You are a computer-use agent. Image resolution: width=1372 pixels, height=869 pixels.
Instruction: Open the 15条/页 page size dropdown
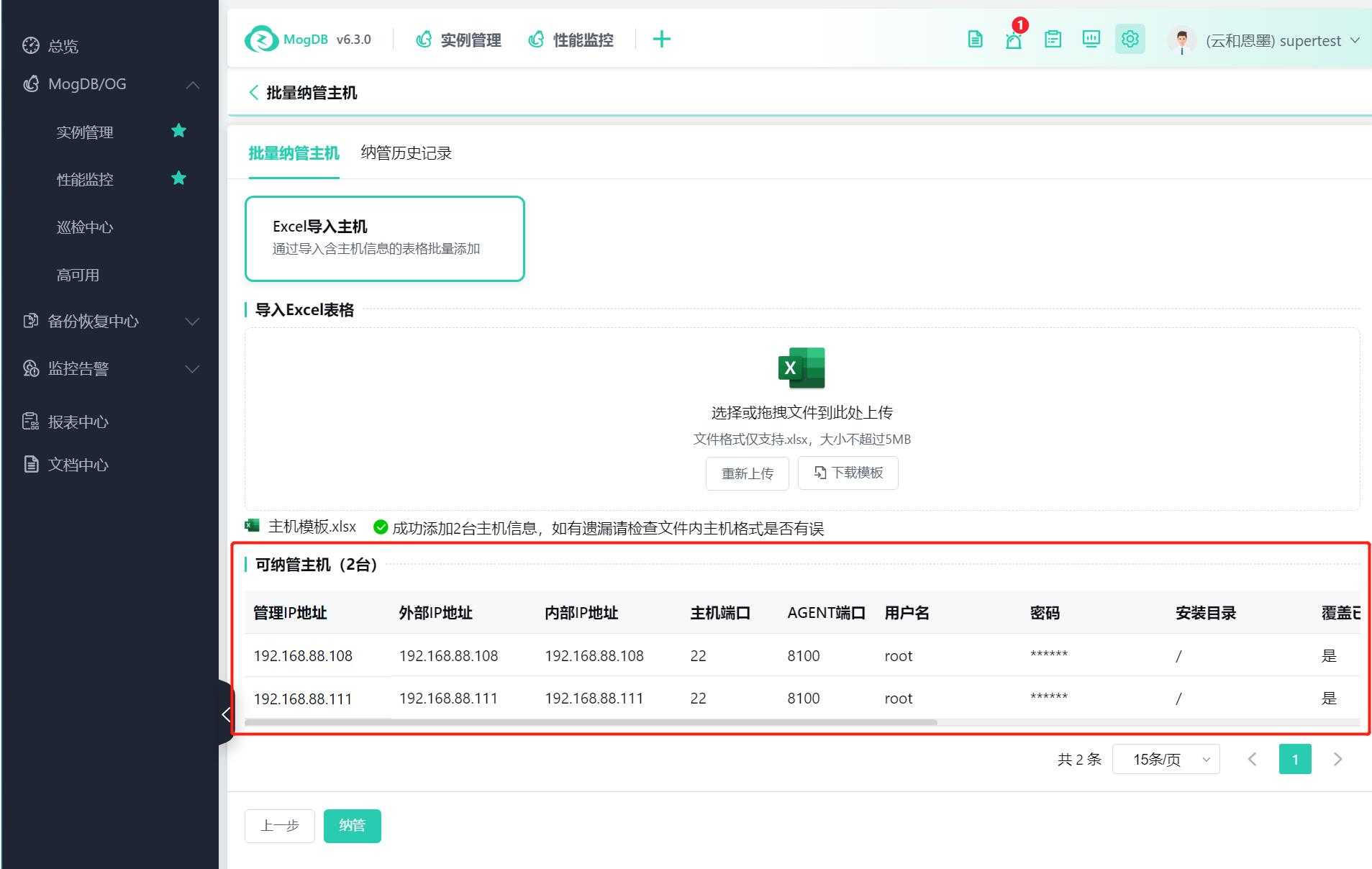coord(1166,759)
